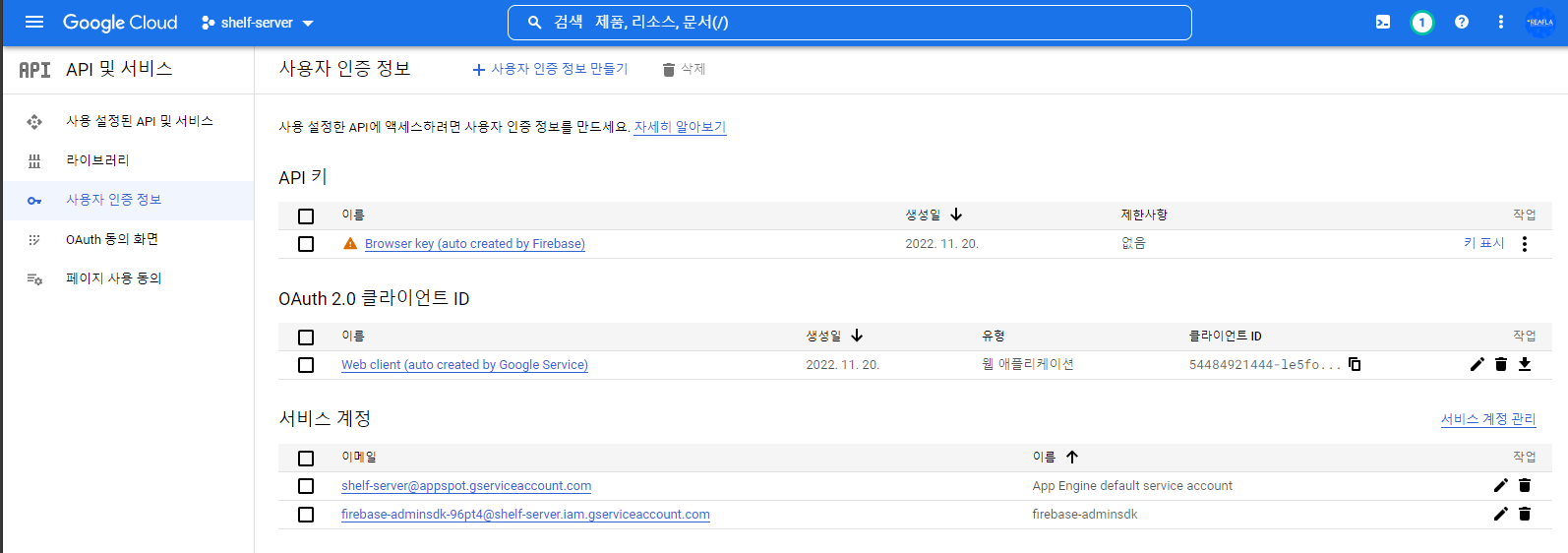The width and height of the screenshot is (1568, 553).
Task: Open the notifications badge showing 1
Action: pos(1421,22)
